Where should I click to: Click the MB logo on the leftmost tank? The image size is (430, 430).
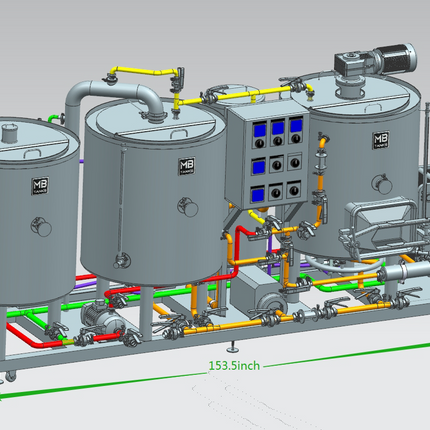40,186
